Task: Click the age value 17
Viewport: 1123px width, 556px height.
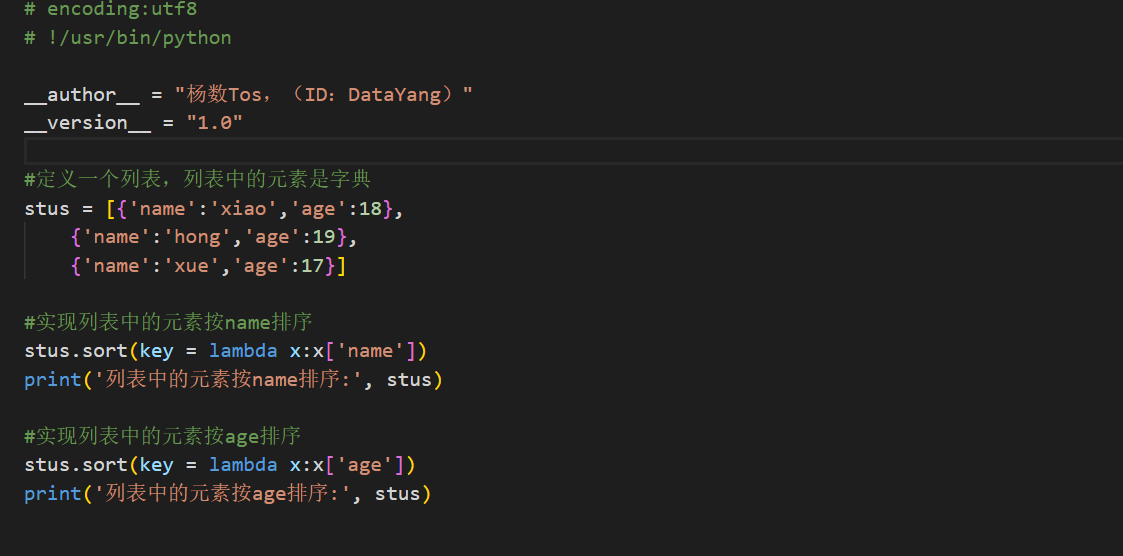Action: [313, 266]
